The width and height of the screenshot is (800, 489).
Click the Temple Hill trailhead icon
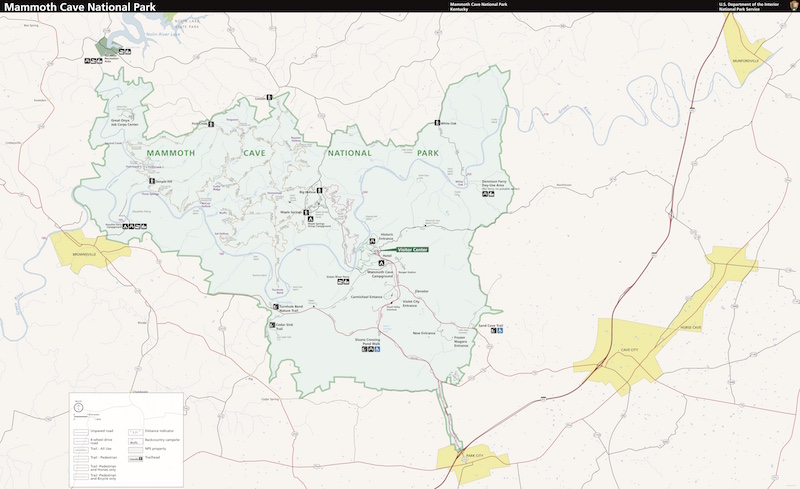click(152, 181)
